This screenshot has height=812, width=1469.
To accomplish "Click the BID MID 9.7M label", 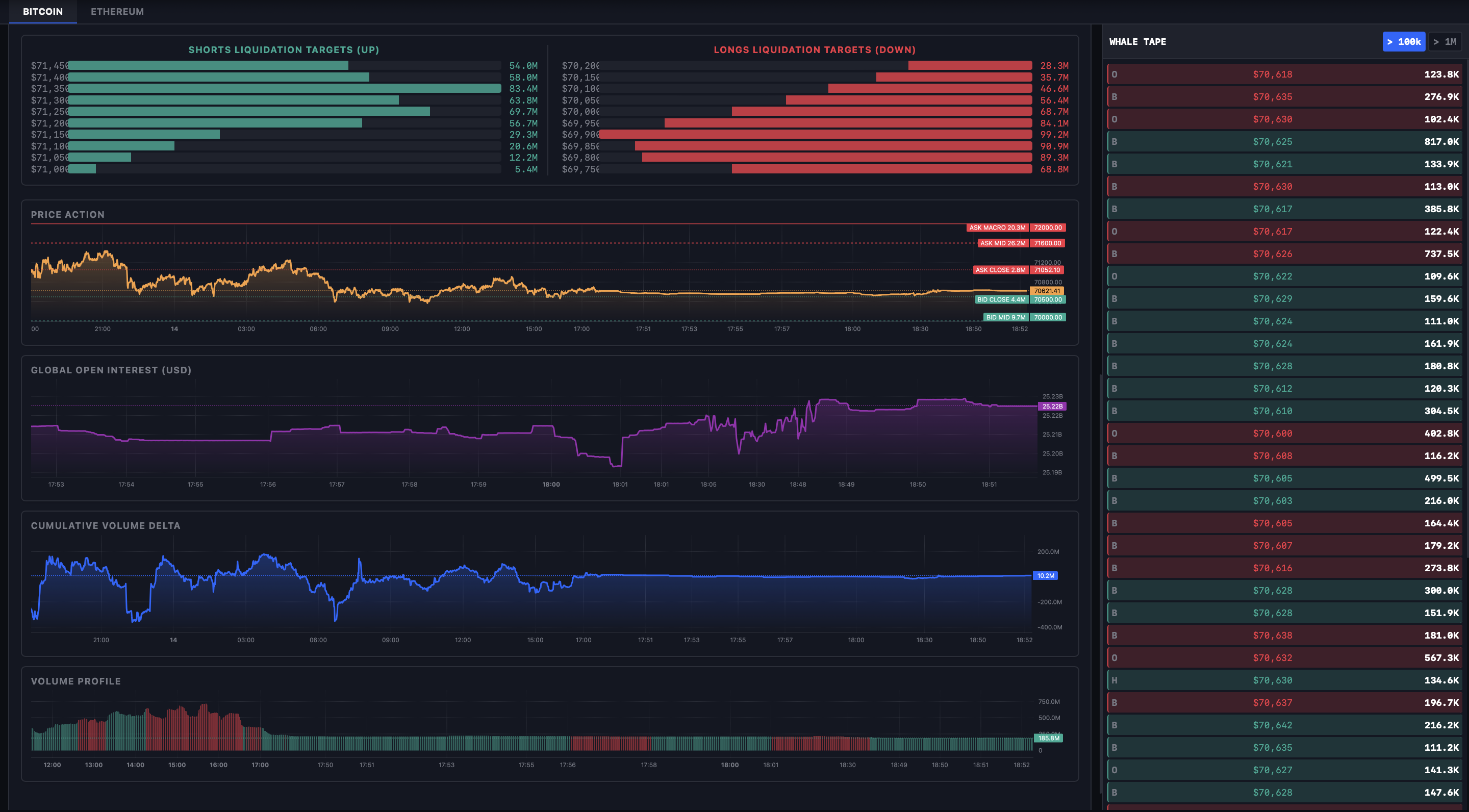I will [x=1005, y=317].
